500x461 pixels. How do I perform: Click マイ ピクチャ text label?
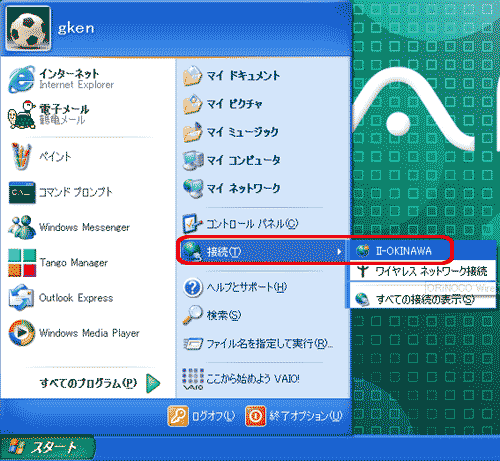[235, 104]
